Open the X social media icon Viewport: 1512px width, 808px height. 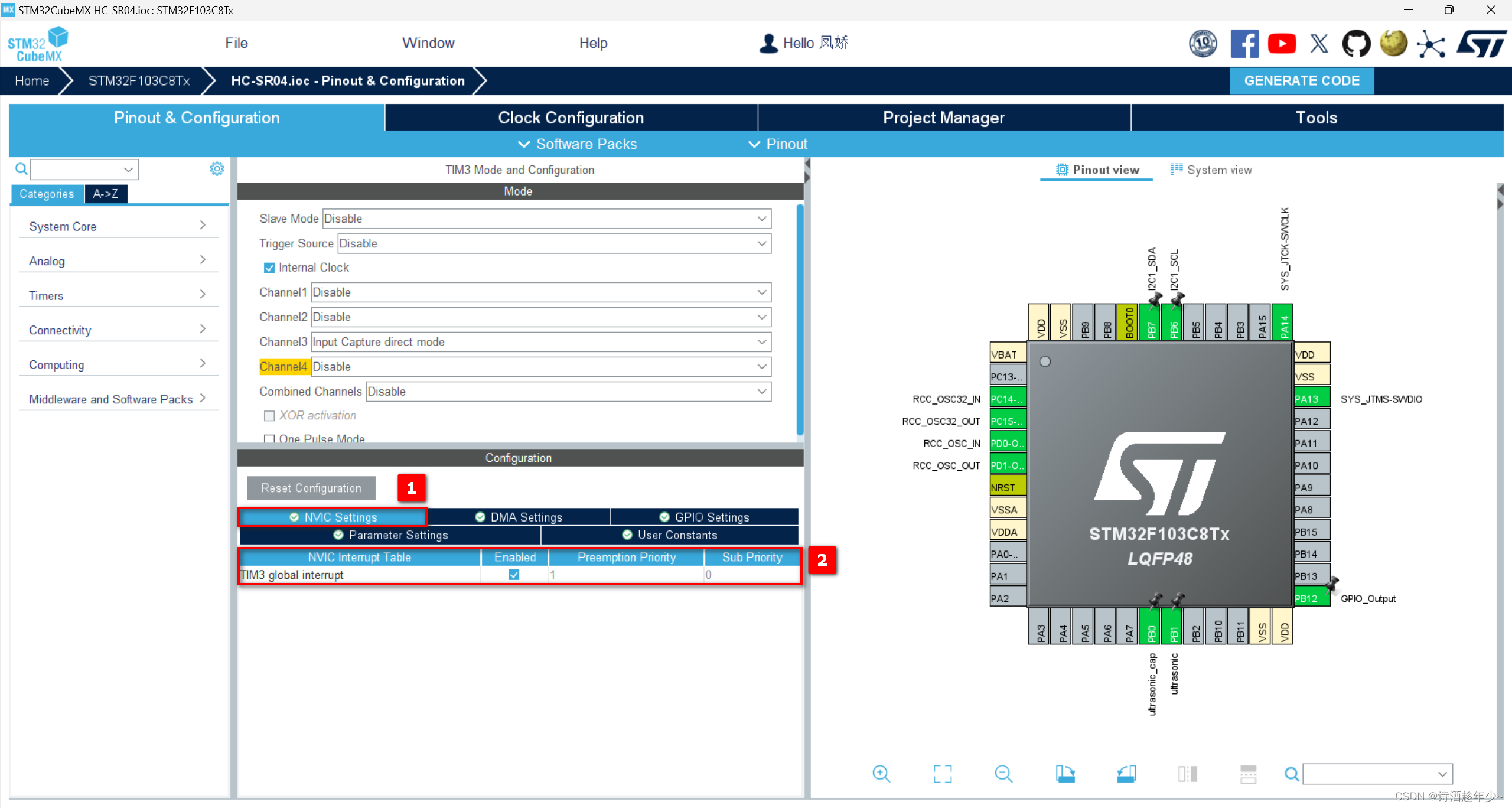1319,43
